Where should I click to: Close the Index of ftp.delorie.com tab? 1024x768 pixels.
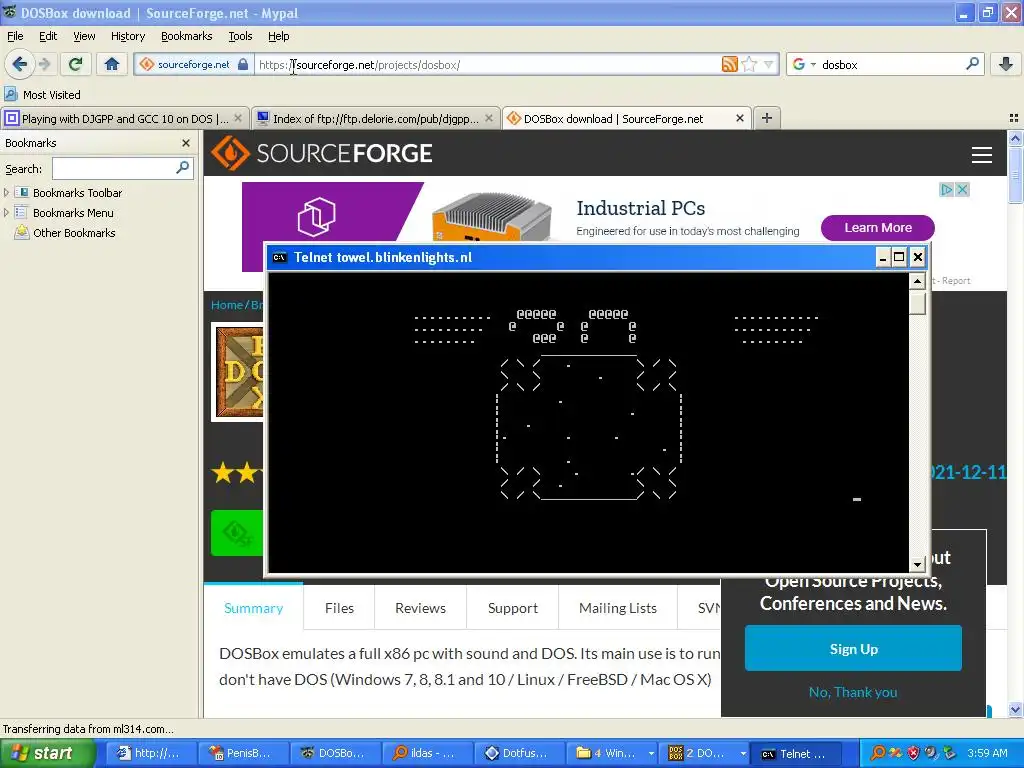click(x=489, y=118)
